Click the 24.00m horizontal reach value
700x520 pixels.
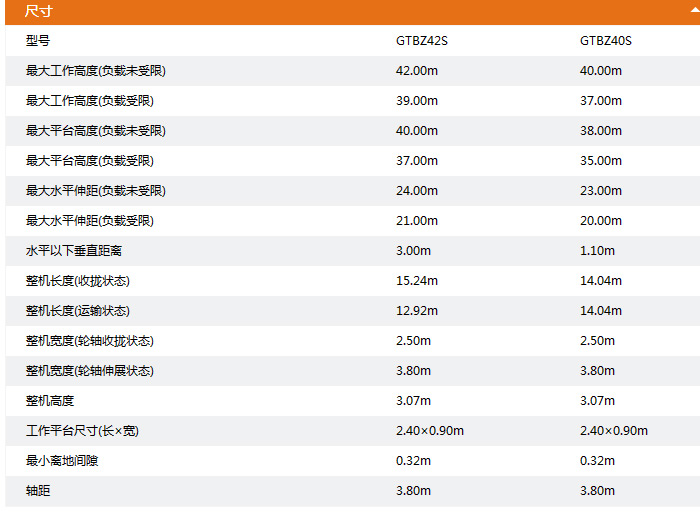417,191
